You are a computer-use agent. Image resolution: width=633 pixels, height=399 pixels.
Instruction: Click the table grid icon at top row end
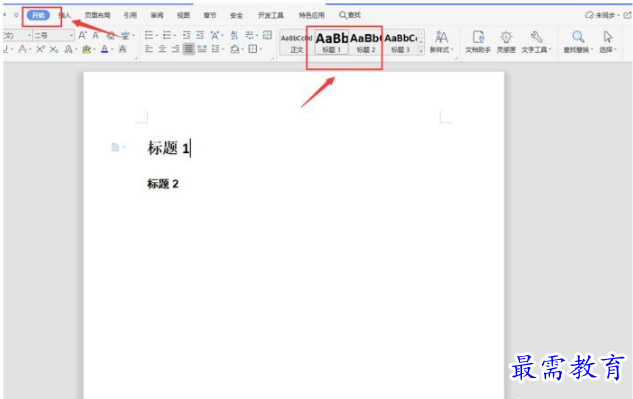pos(267,35)
